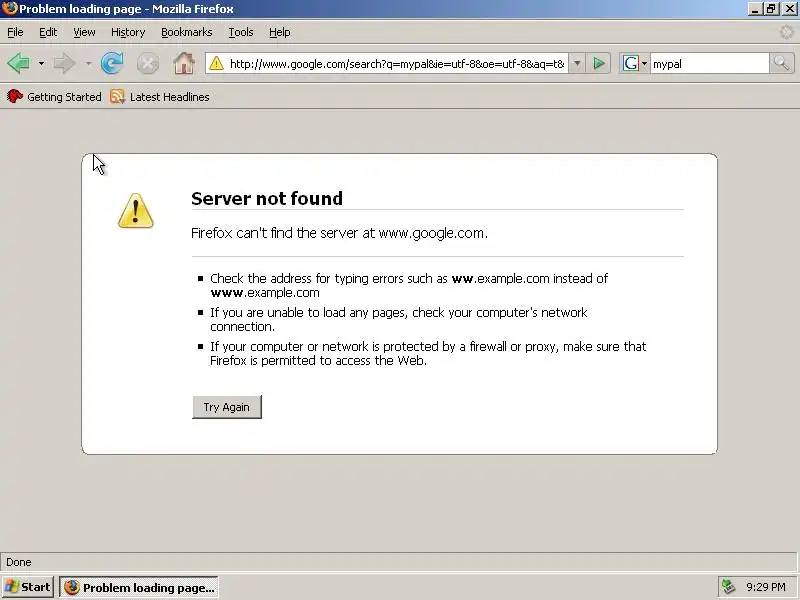Open the History menu

[128, 32]
